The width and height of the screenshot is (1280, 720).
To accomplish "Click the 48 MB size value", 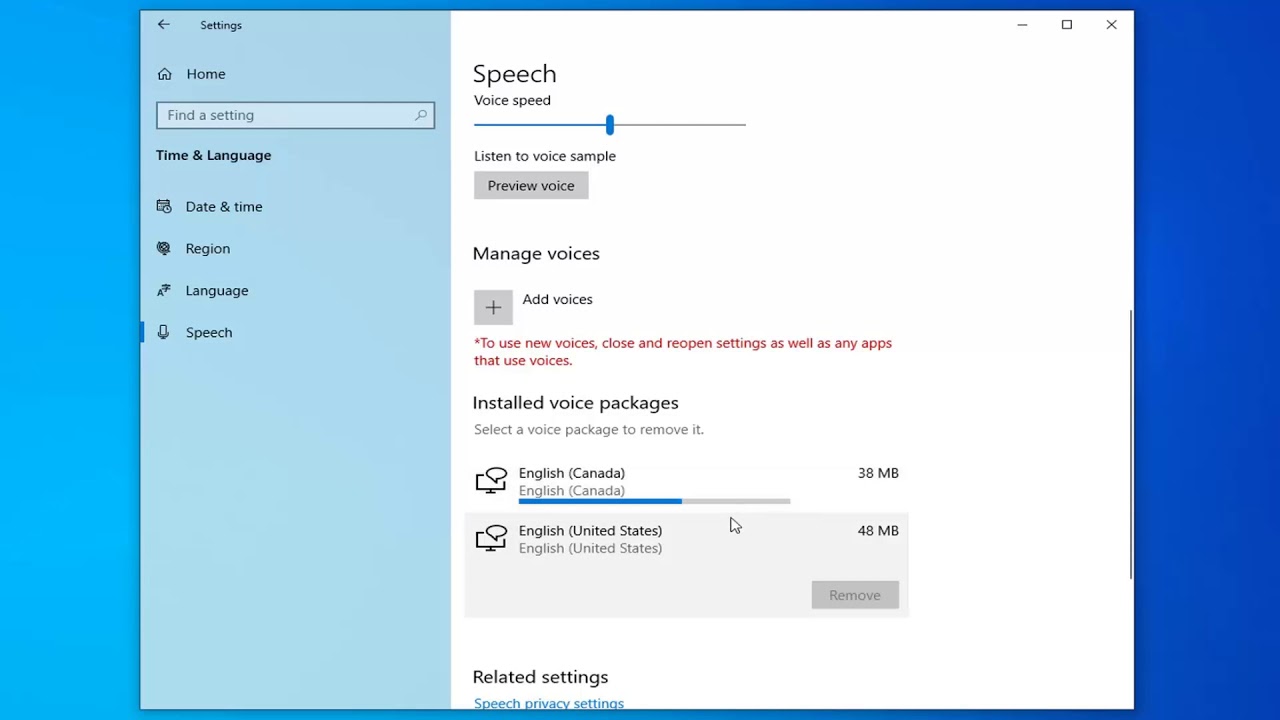I will tap(878, 531).
